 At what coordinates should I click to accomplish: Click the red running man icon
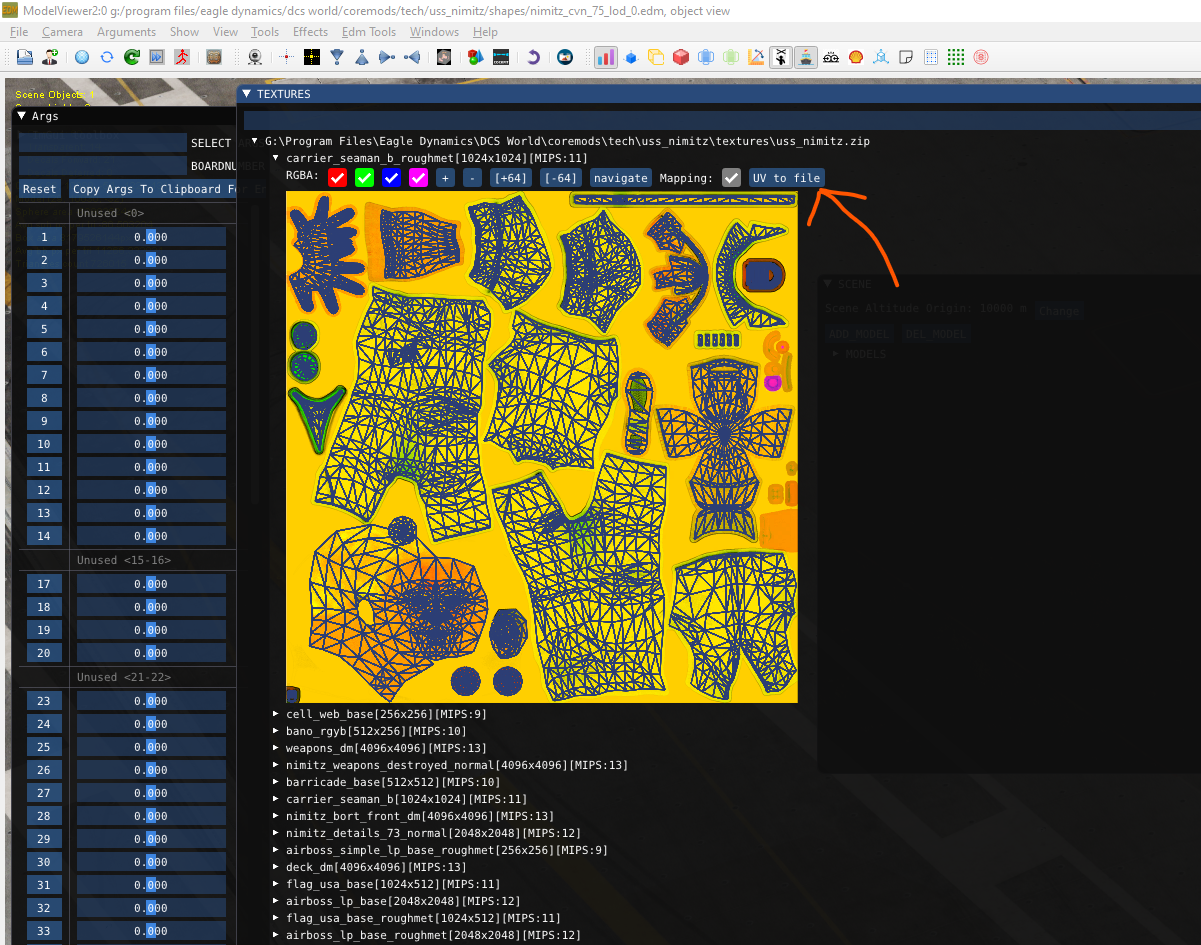click(x=182, y=57)
